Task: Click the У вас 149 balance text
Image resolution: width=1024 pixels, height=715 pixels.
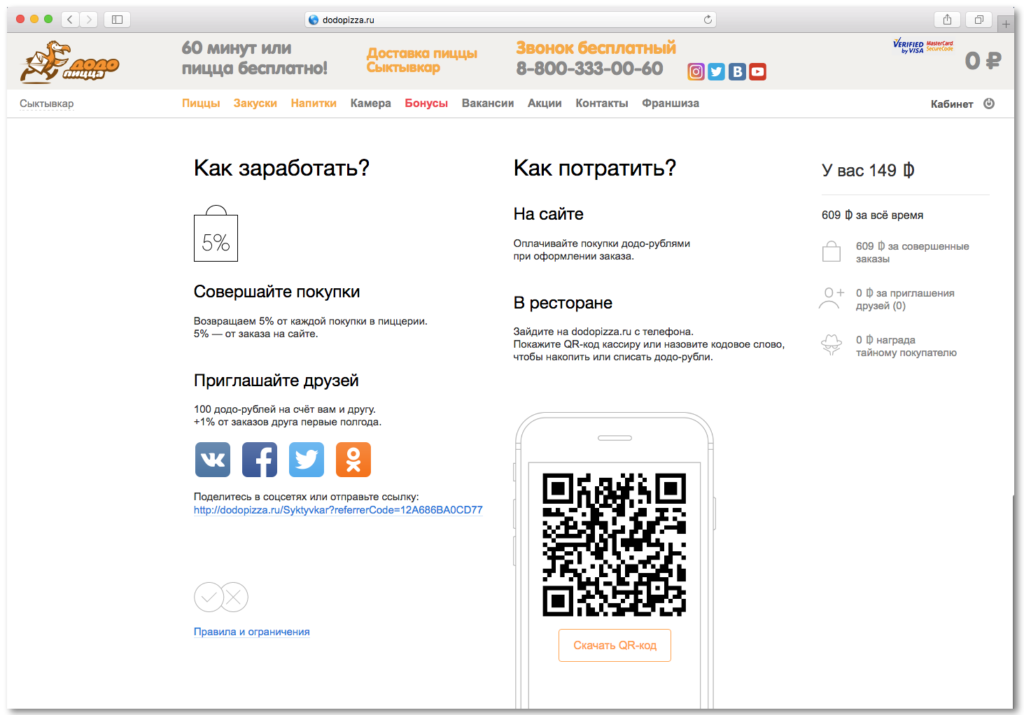Action: point(868,170)
